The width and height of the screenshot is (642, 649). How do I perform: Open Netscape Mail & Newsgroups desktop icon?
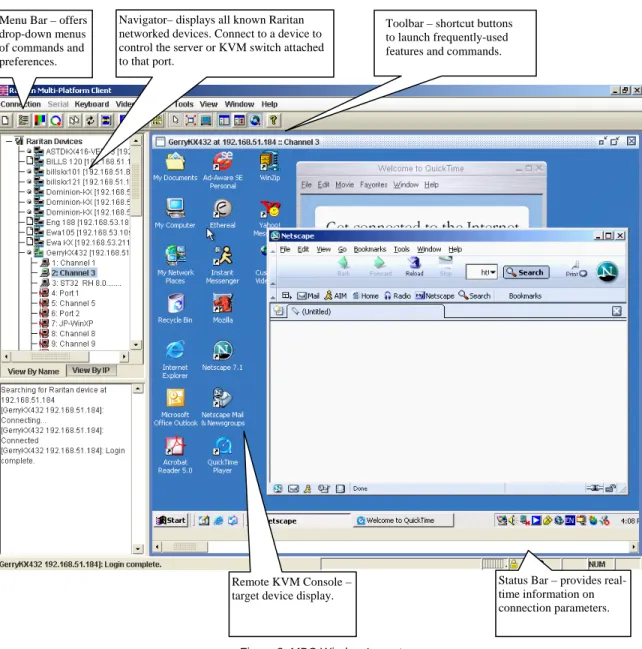(223, 407)
